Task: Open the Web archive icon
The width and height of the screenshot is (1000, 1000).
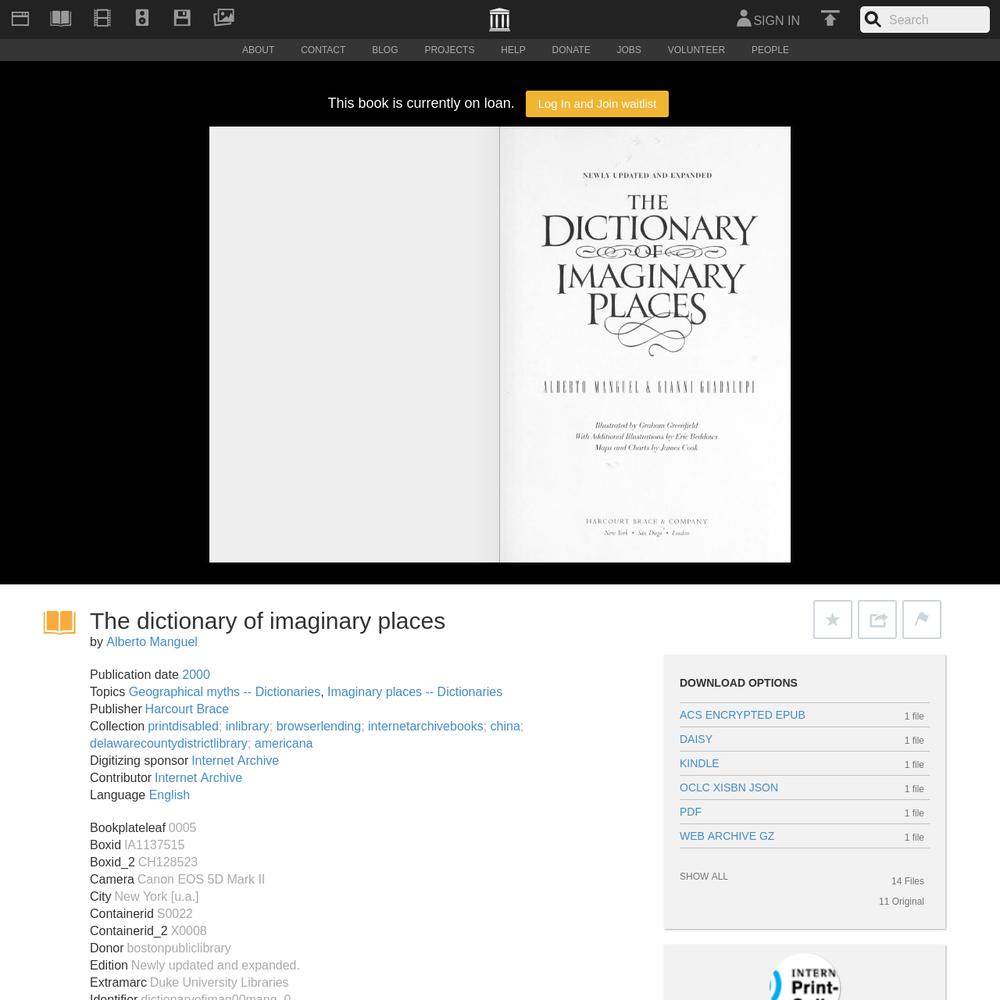Action: click(20, 18)
